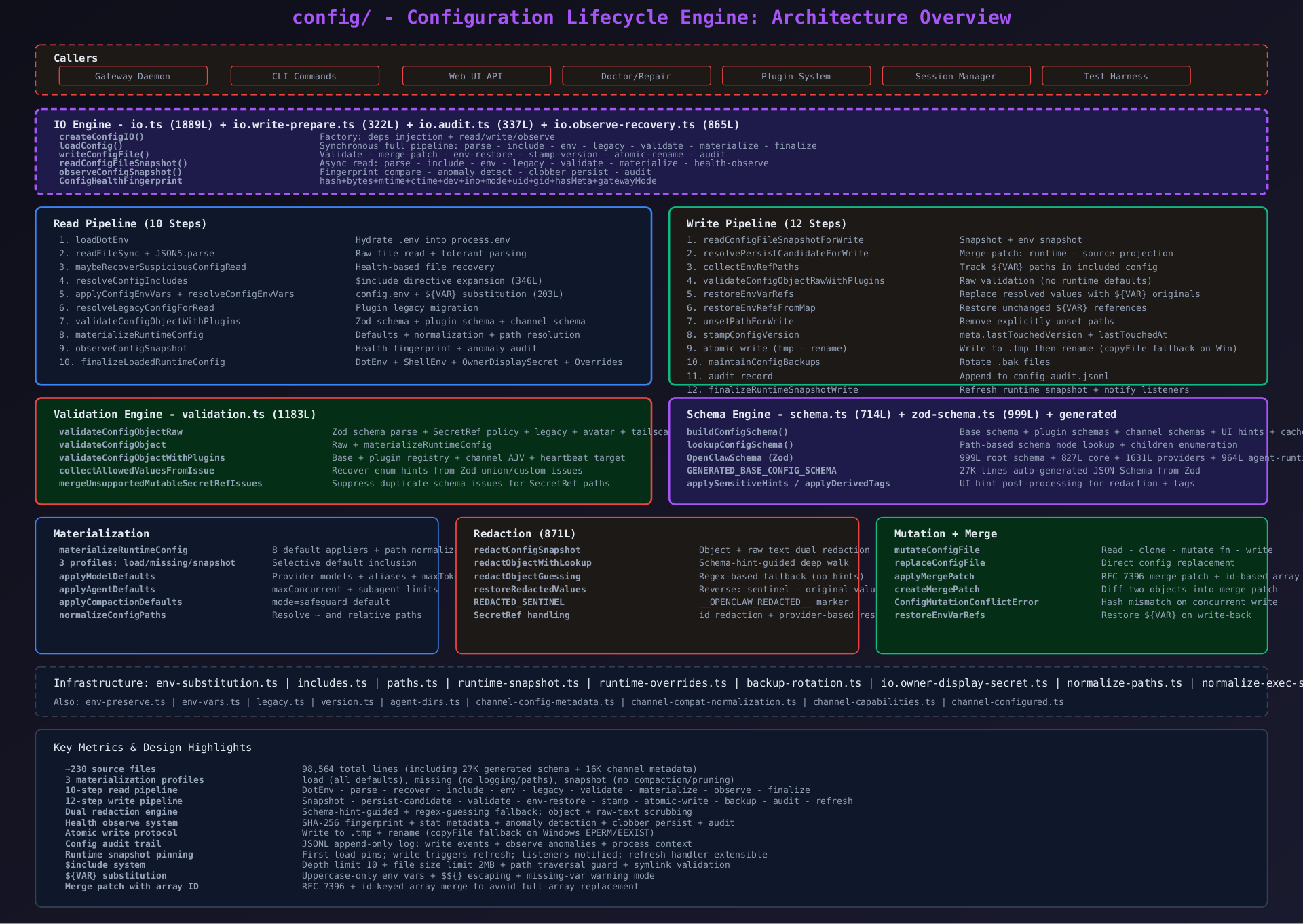
Task: Select redactObjectGuessing entry
Action: [x=527, y=577]
